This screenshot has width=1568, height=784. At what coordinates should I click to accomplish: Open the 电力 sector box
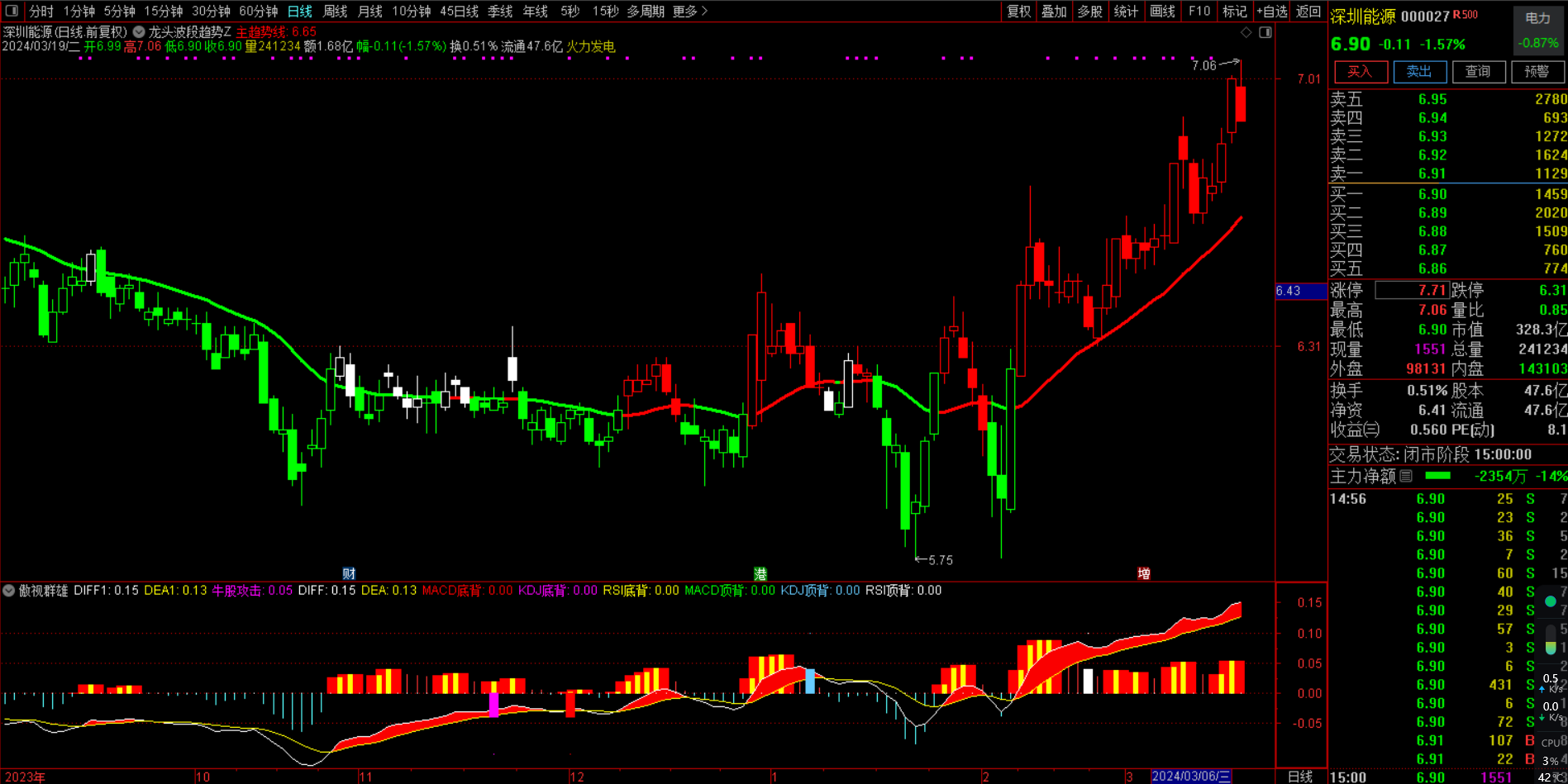tap(1538, 30)
